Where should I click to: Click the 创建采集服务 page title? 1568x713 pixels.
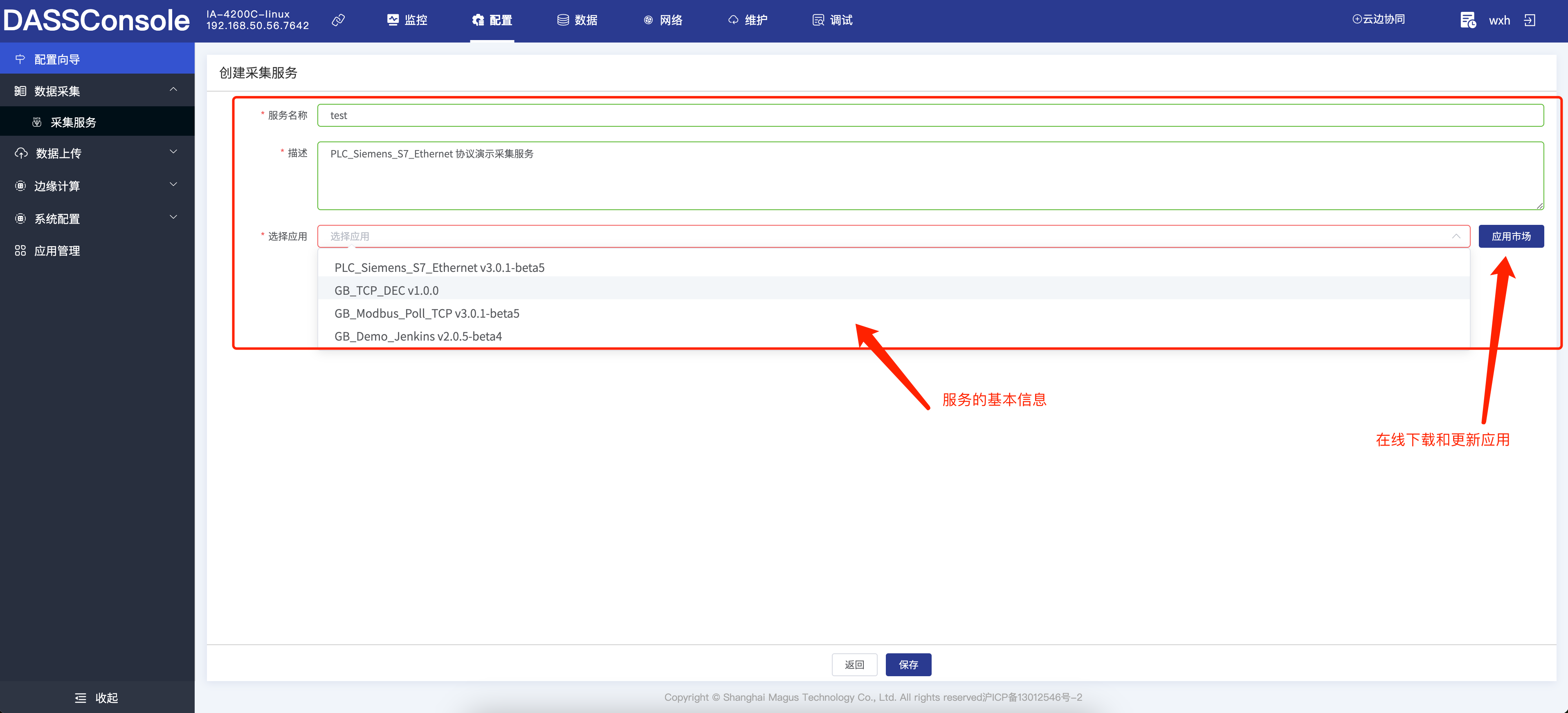point(258,72)
